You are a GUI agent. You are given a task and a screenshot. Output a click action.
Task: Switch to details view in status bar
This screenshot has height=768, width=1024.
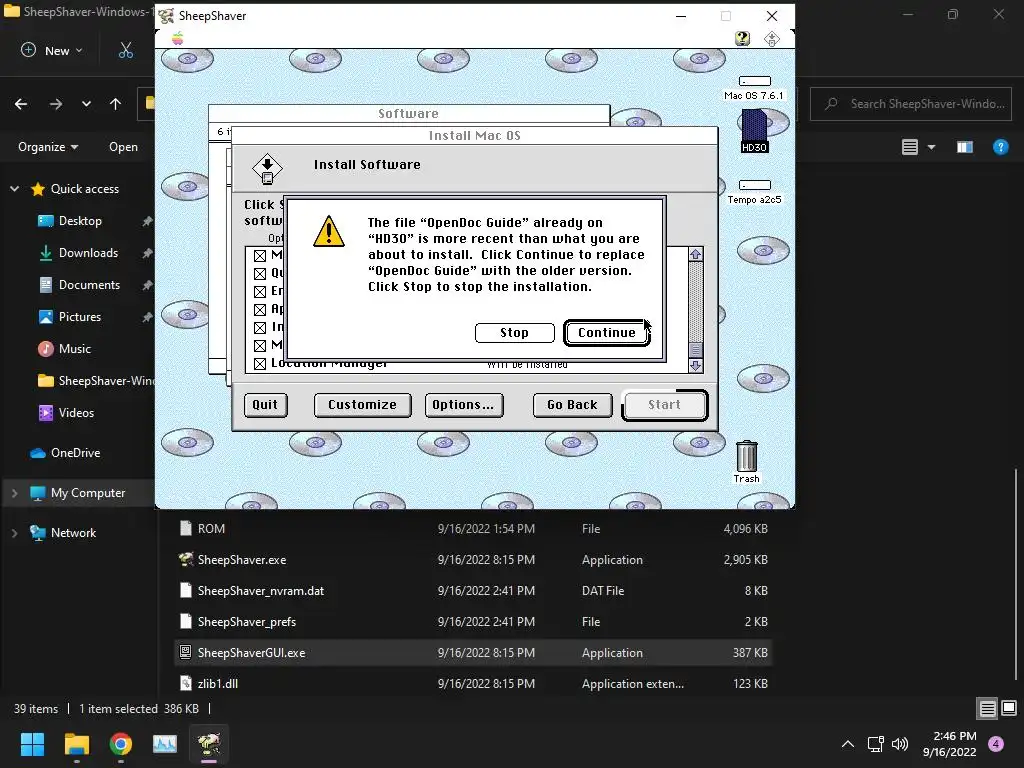[x=987, y=709]
